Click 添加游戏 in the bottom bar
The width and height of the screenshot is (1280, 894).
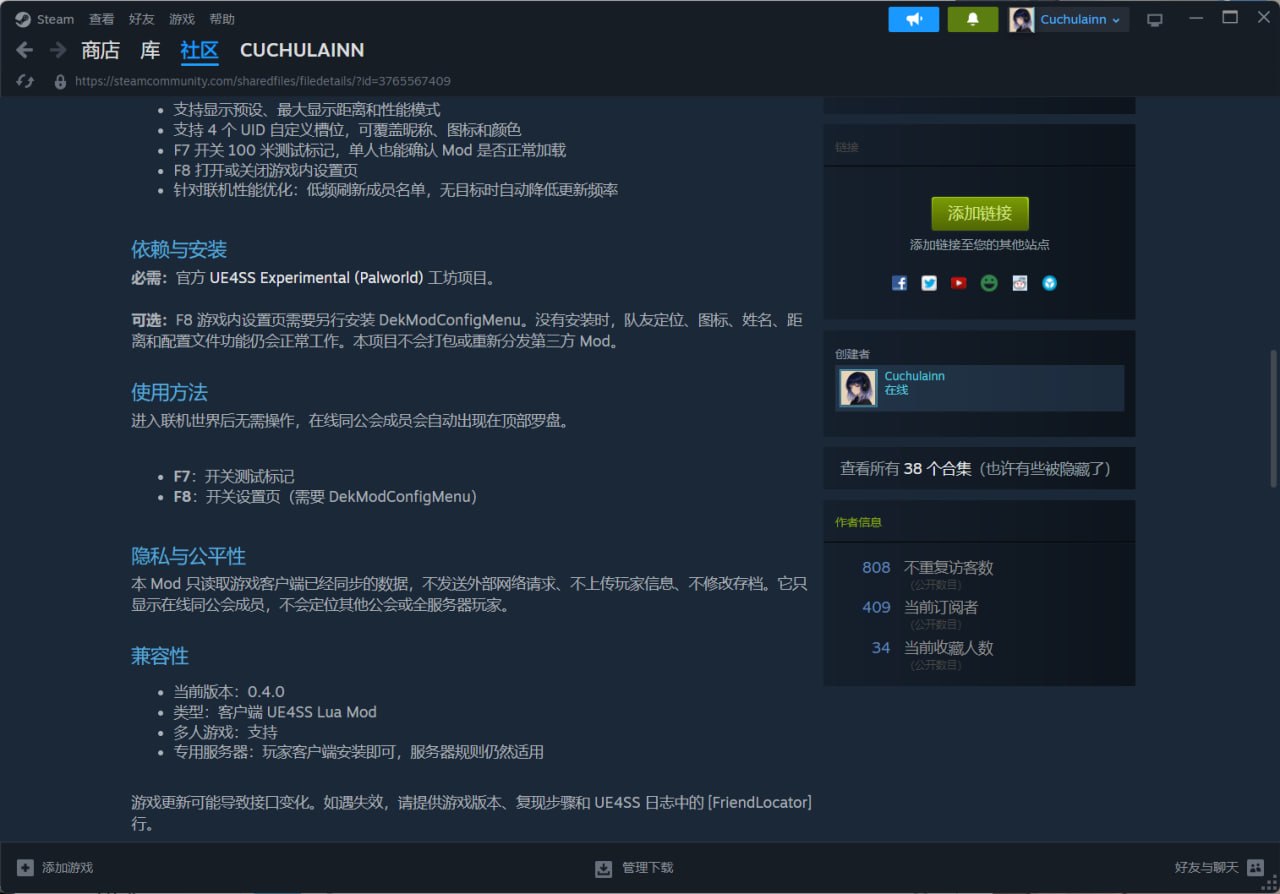pyautogui.click(x=67, y=867)
